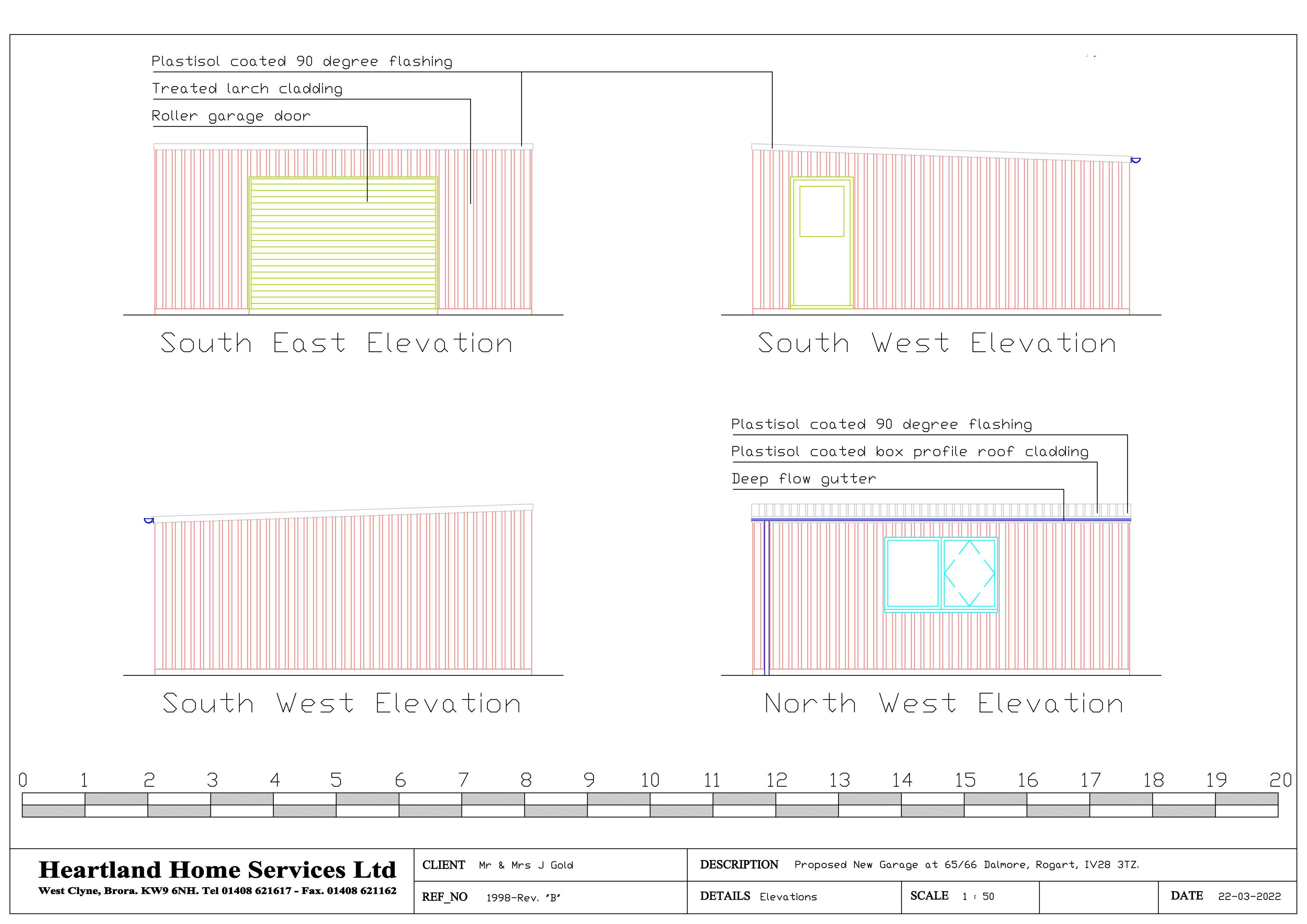The image size is (1307, 924).
Task: Click the number 0 on the scale bar
Action: click(x=23, y=780)
